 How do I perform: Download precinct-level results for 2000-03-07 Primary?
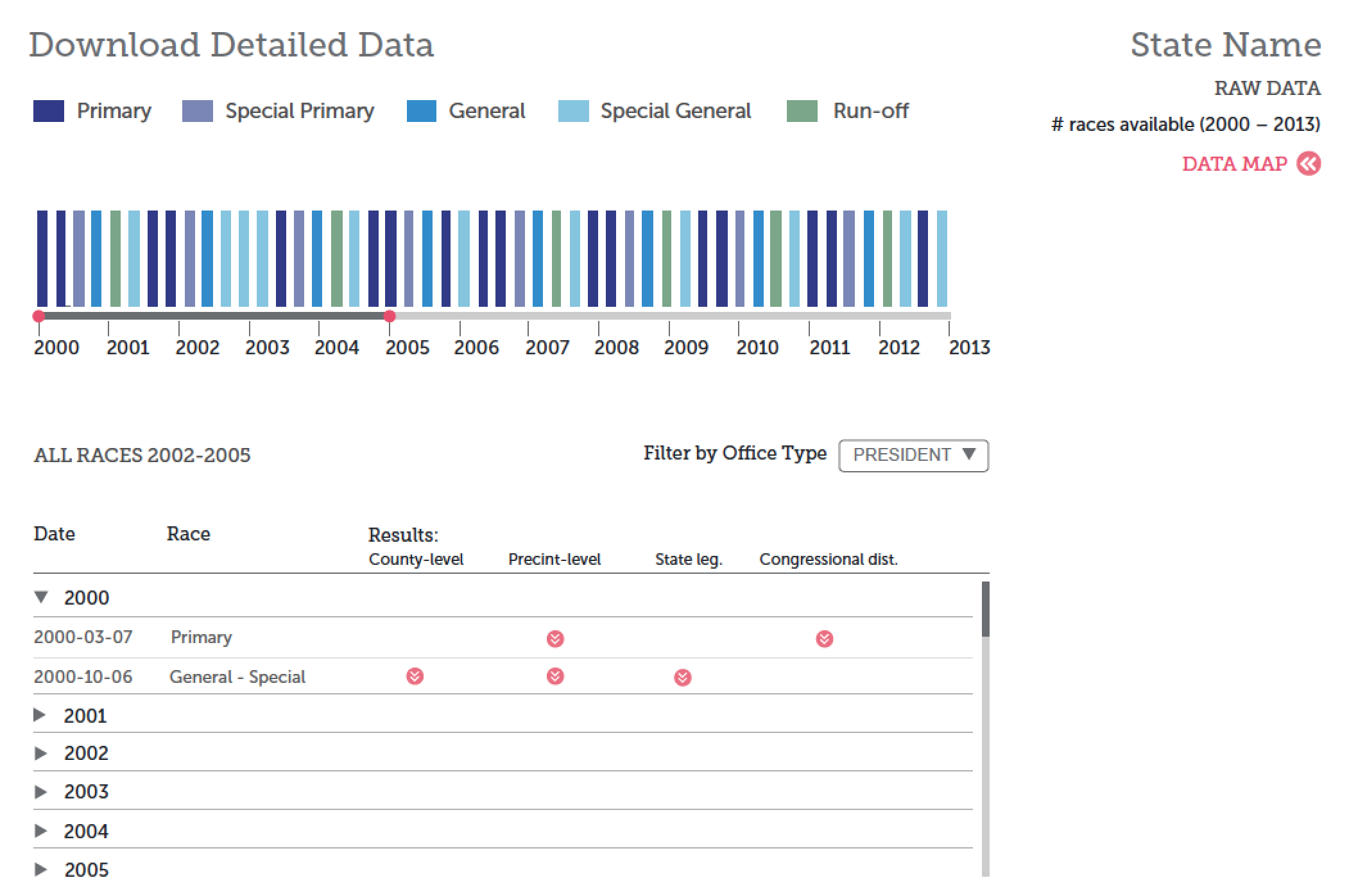[555, 639]
